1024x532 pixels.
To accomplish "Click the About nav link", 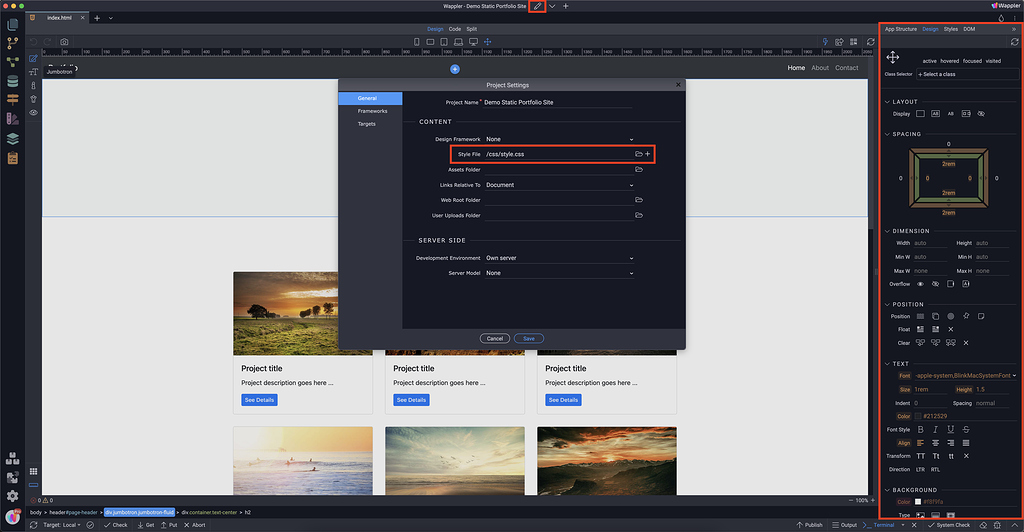I will tap(820, 68).
